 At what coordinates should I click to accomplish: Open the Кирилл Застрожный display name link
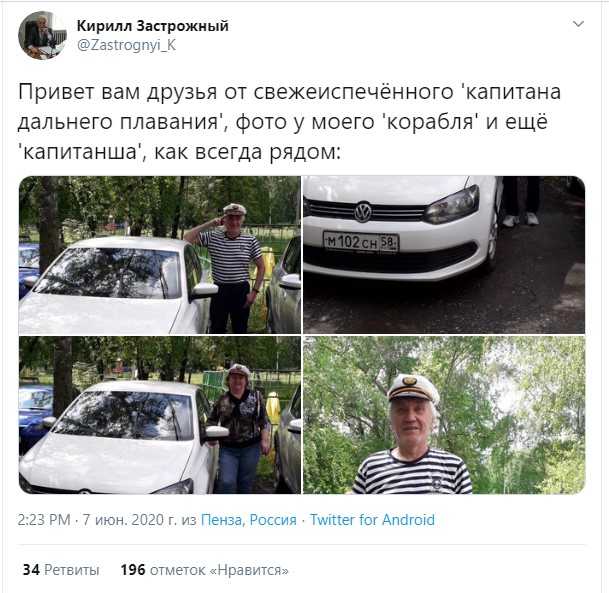[x=153, y=26]
